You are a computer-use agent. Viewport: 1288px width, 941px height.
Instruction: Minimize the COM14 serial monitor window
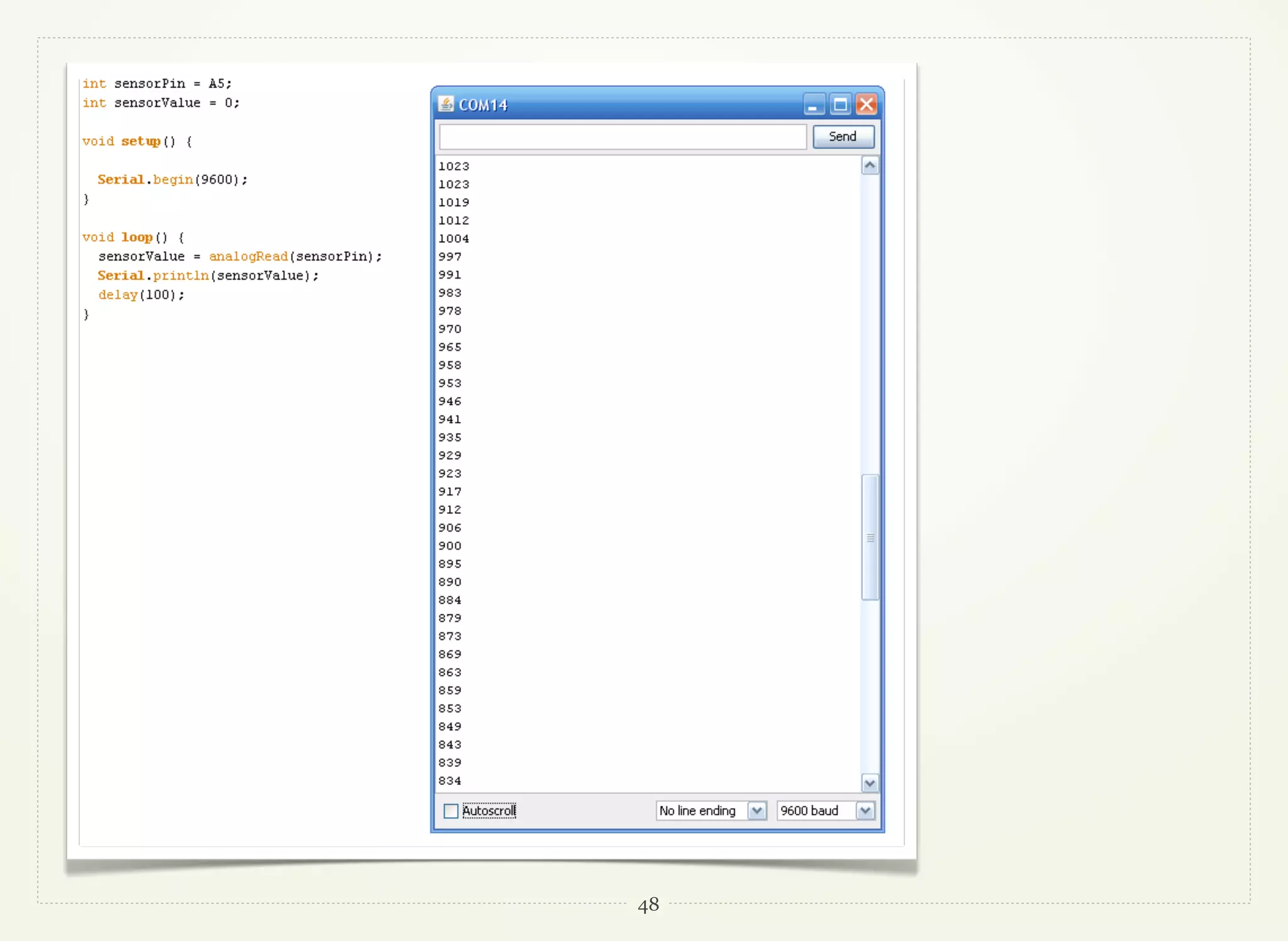pos(813,104)
